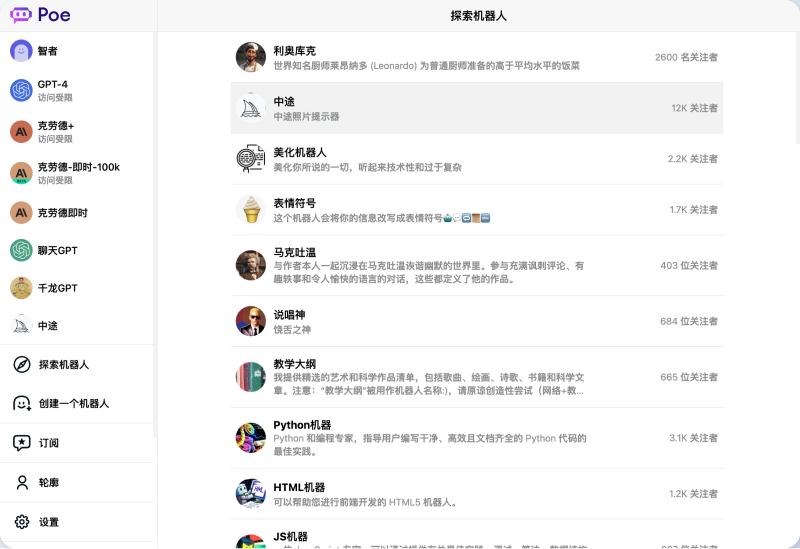Click the 订阅 star bubble icon
The width and height of the screenshot is (800, 549).
(21, 443)
